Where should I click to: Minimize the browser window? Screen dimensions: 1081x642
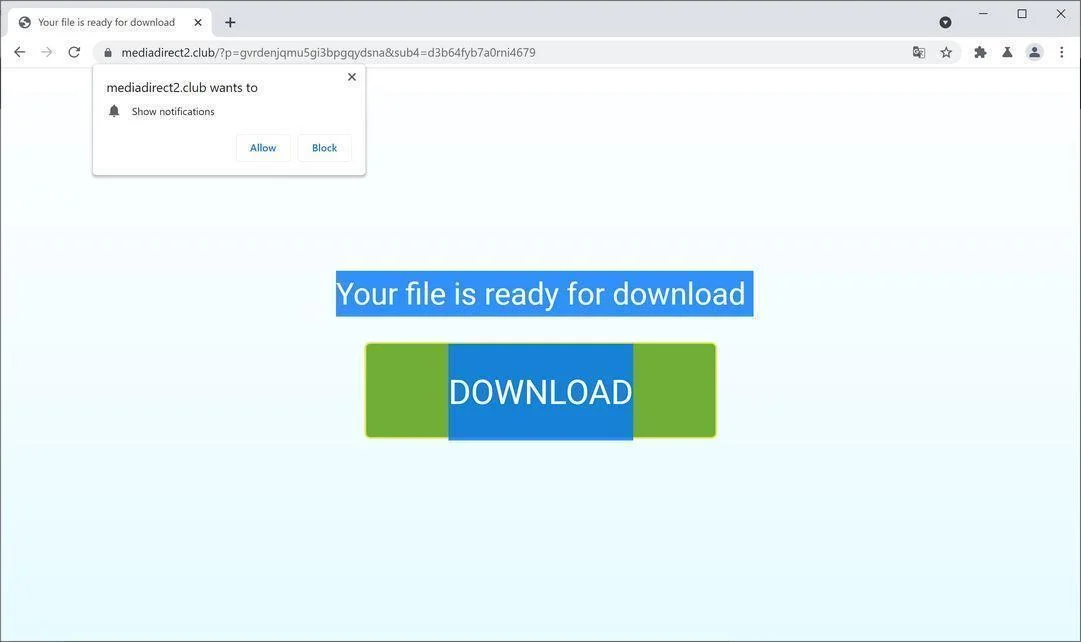[984, 14]
